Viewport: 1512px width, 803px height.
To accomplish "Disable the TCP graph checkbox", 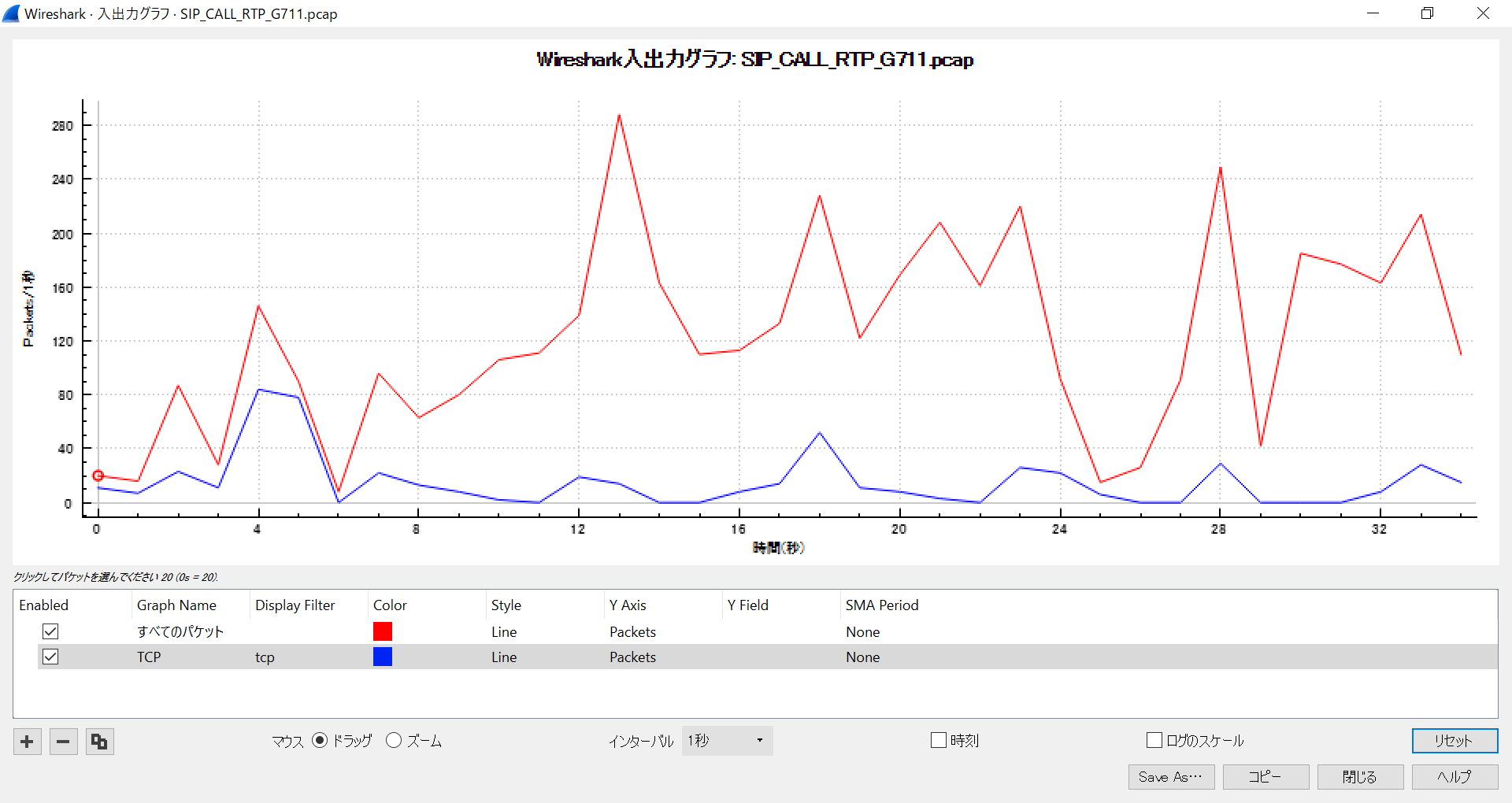I will (50, 657).
